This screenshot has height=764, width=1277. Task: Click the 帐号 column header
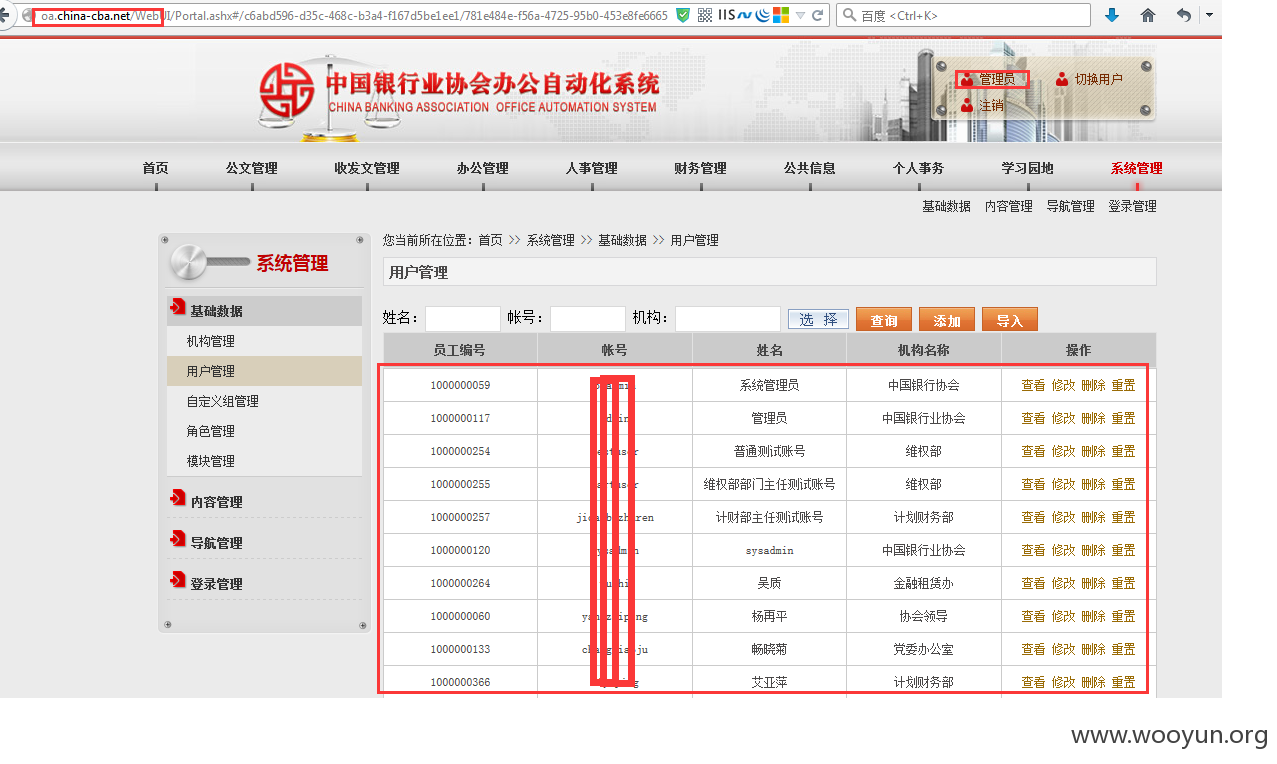(614, 350)
